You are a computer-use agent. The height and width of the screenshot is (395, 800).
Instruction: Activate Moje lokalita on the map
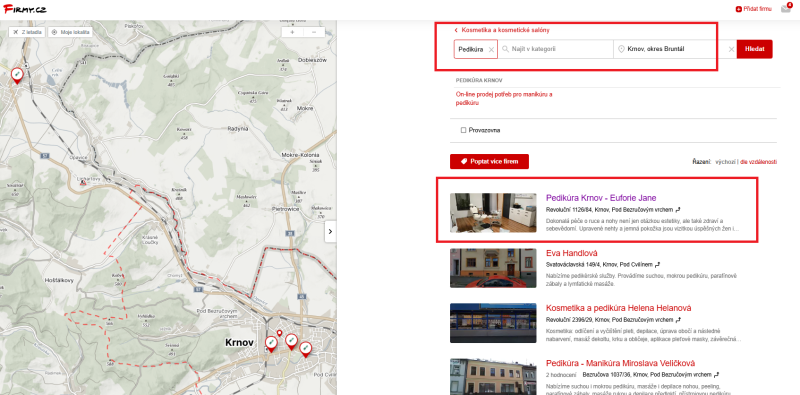70,32
